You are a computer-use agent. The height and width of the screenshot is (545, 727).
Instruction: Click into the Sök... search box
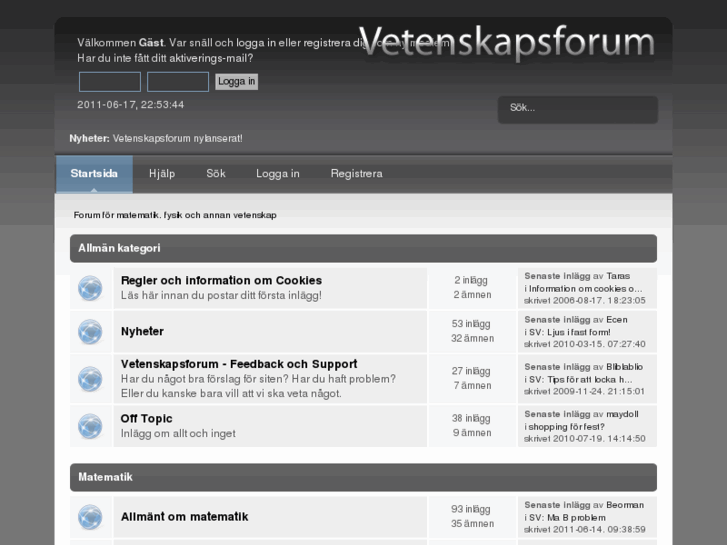578,109
